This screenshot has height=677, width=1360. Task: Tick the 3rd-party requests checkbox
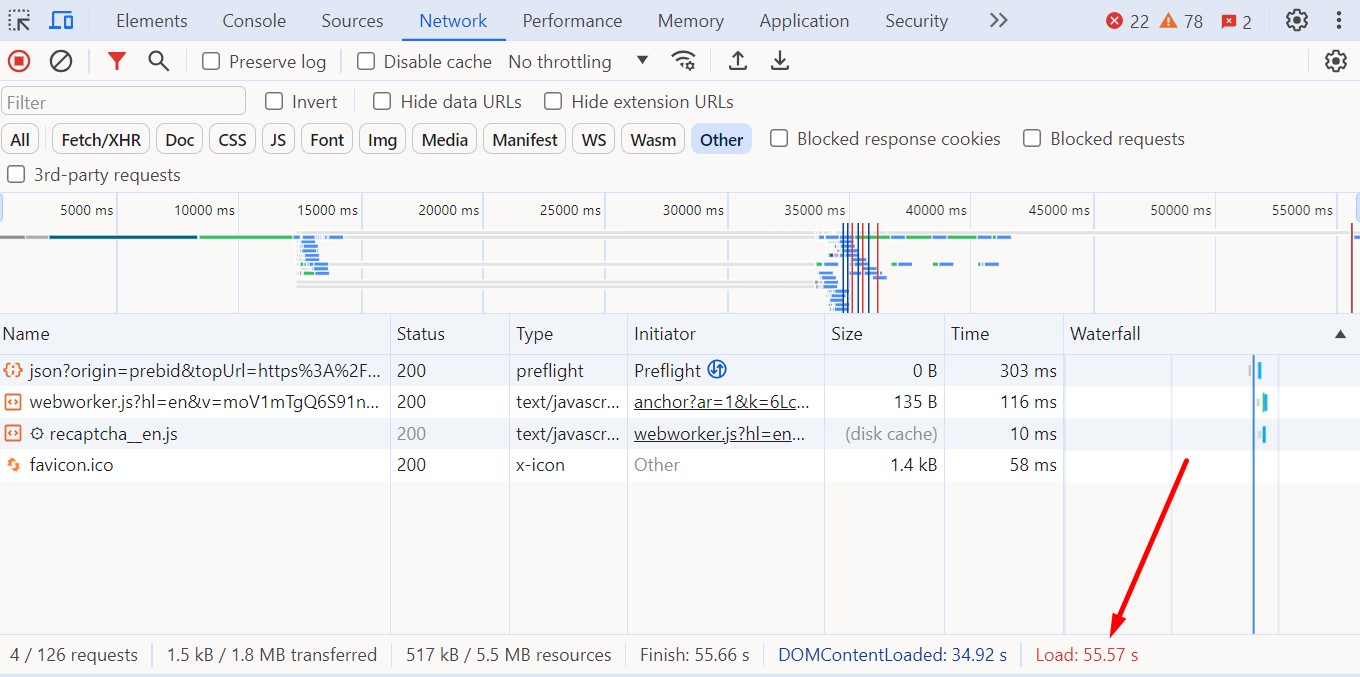(x=16, y=175)
